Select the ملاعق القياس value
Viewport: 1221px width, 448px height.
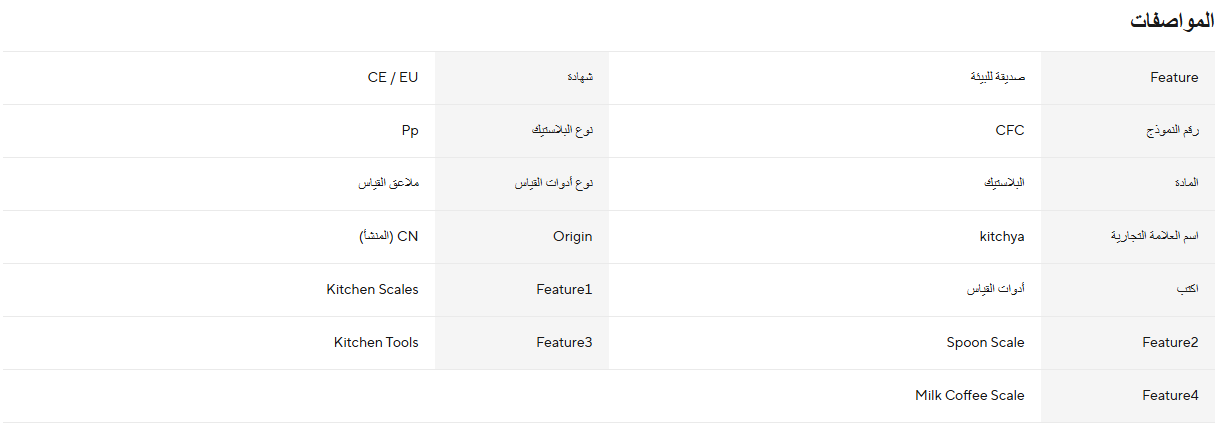point(389,183)
